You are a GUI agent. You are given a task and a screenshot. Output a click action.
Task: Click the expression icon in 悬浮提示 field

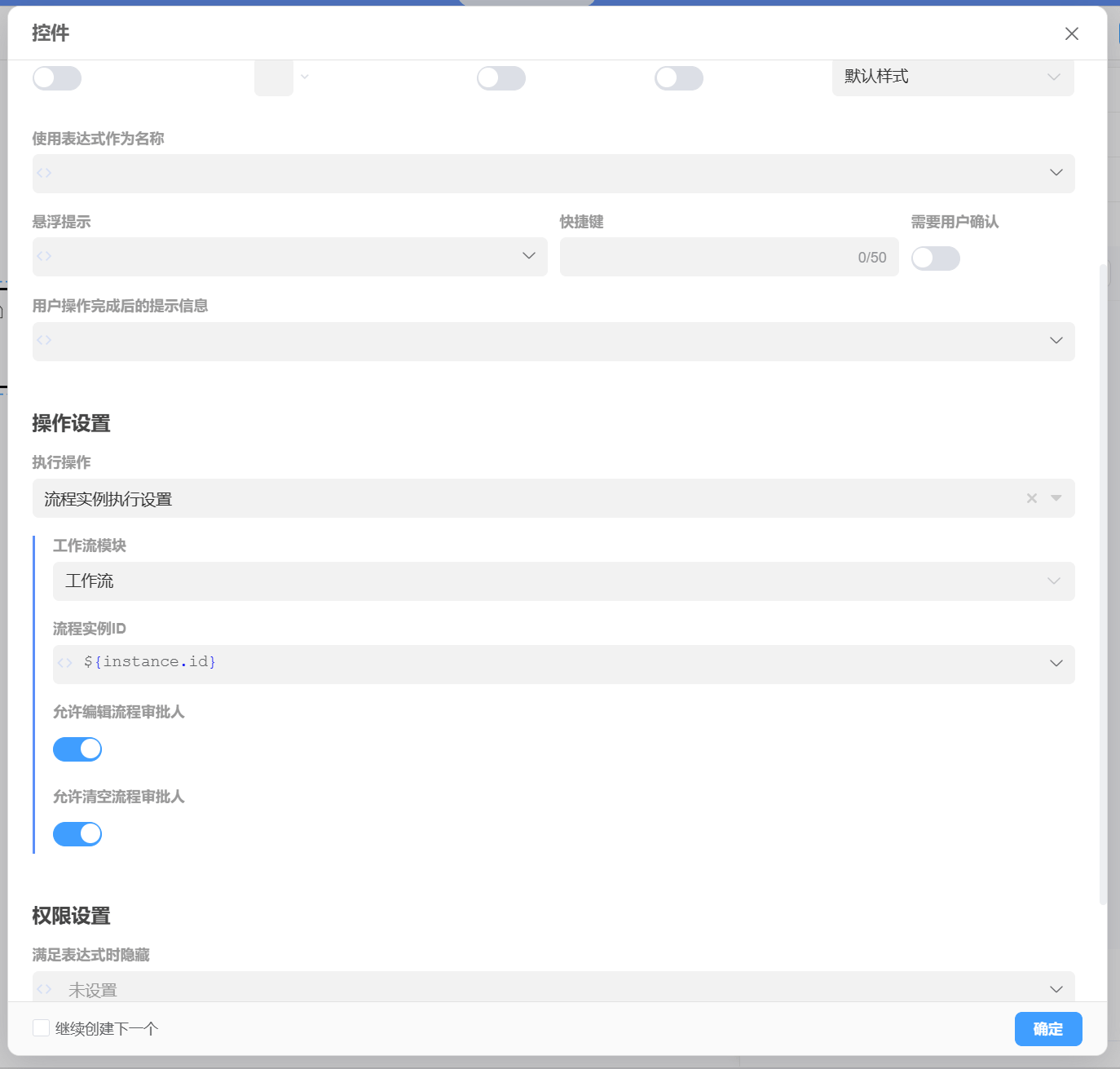44,256
